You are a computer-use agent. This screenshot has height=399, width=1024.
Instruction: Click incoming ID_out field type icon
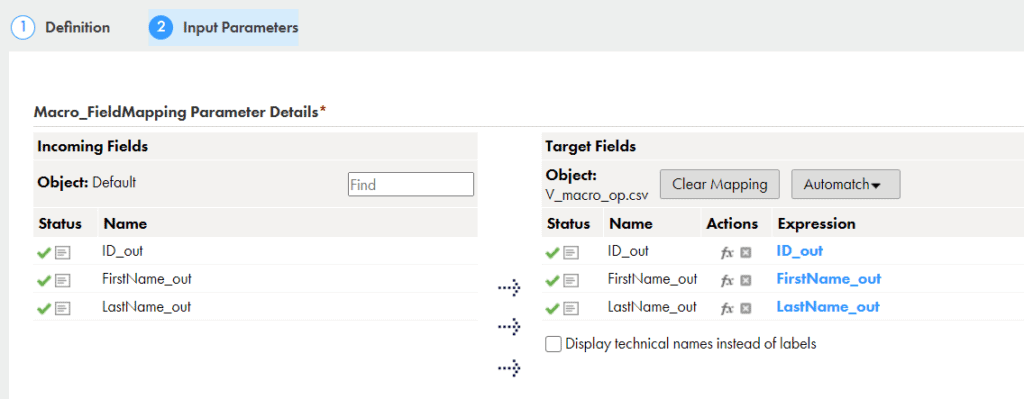[x=63, y=253]
